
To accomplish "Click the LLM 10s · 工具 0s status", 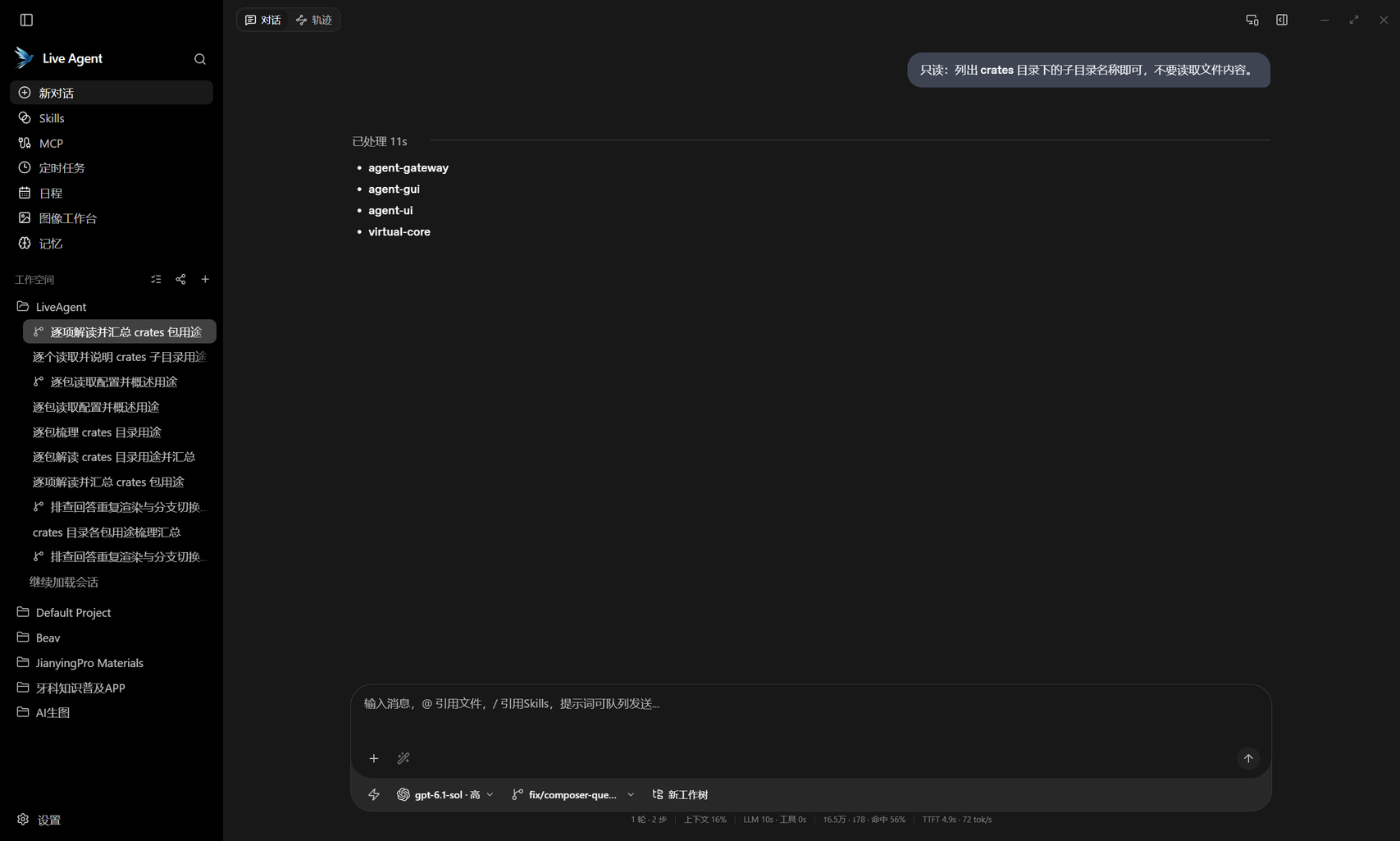I will coord(775,820).
